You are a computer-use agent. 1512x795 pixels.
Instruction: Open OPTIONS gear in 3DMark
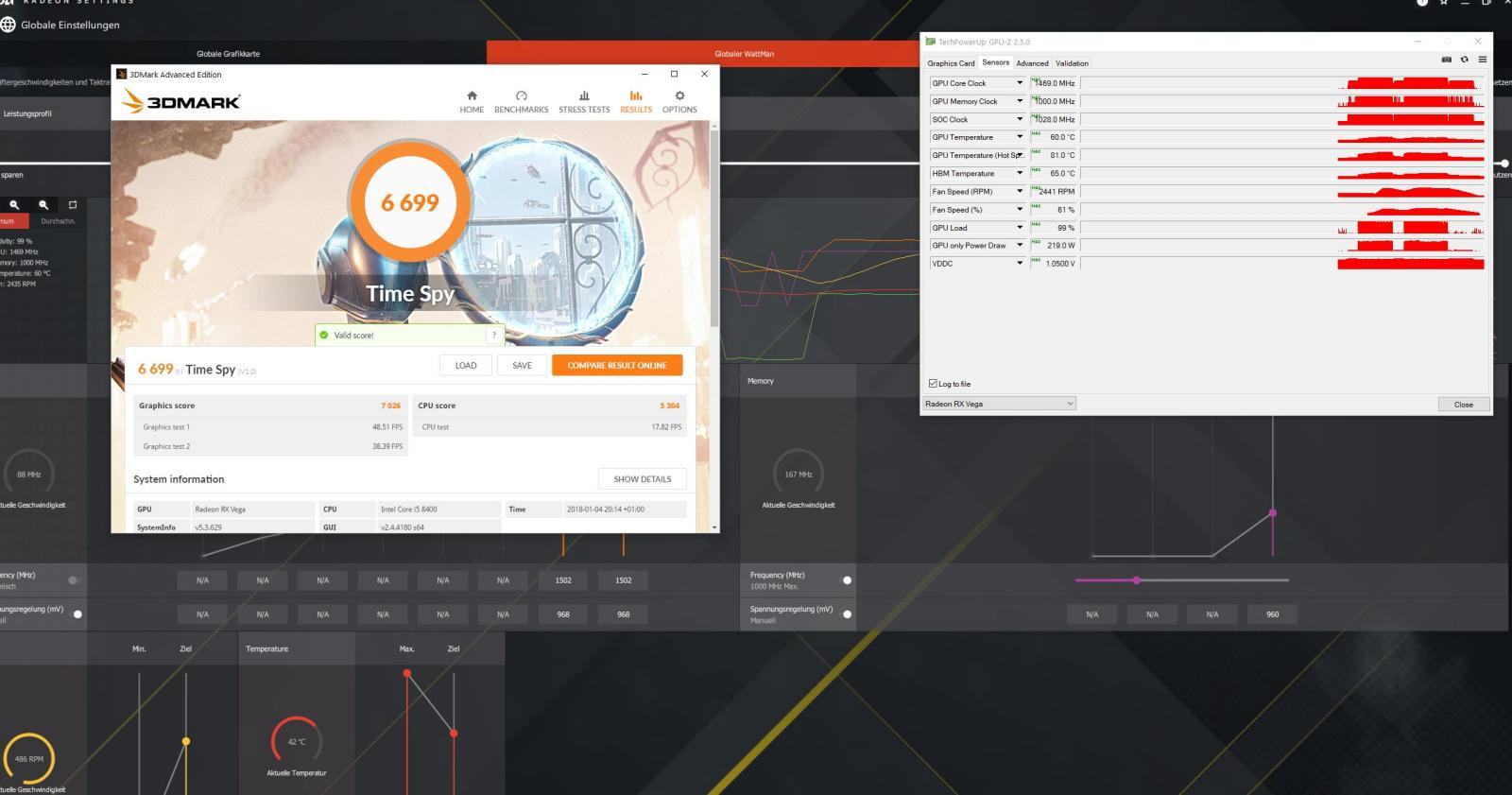click(679, 101)
